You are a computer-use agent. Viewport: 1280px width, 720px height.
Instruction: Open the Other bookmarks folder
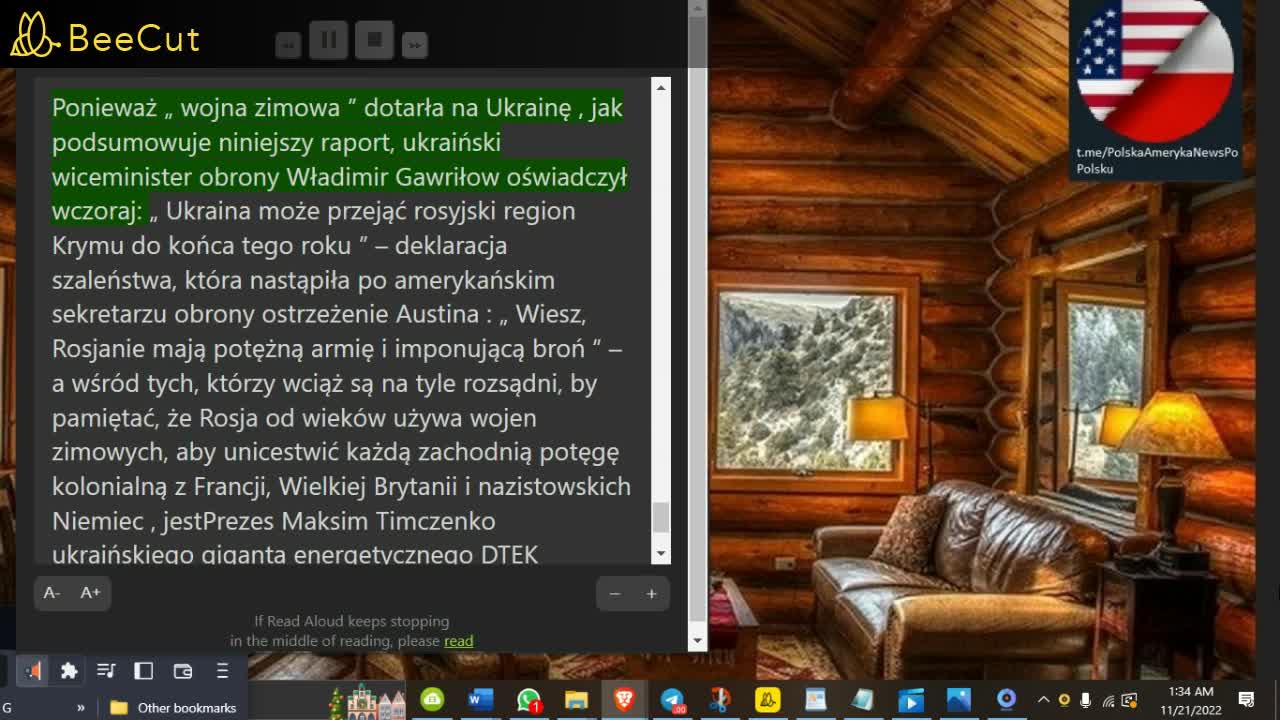(x=174, y=708)
